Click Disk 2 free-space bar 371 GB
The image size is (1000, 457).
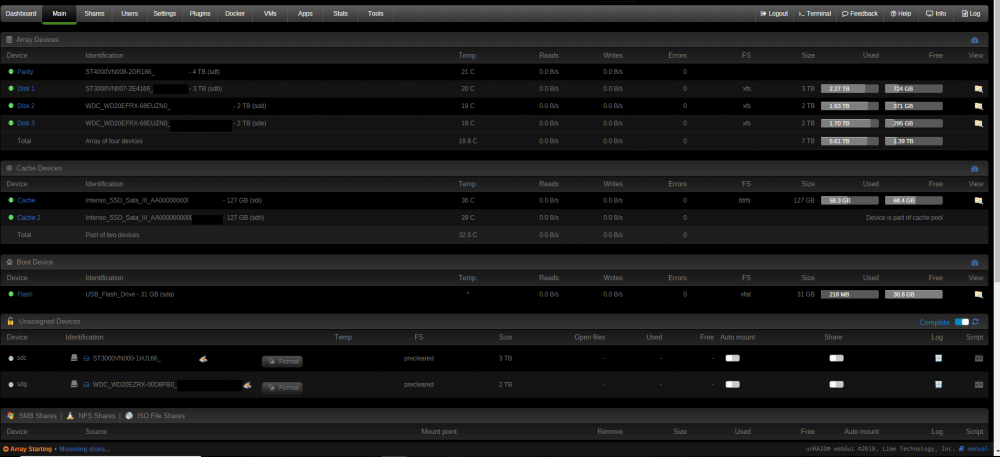tap(913, 106)
